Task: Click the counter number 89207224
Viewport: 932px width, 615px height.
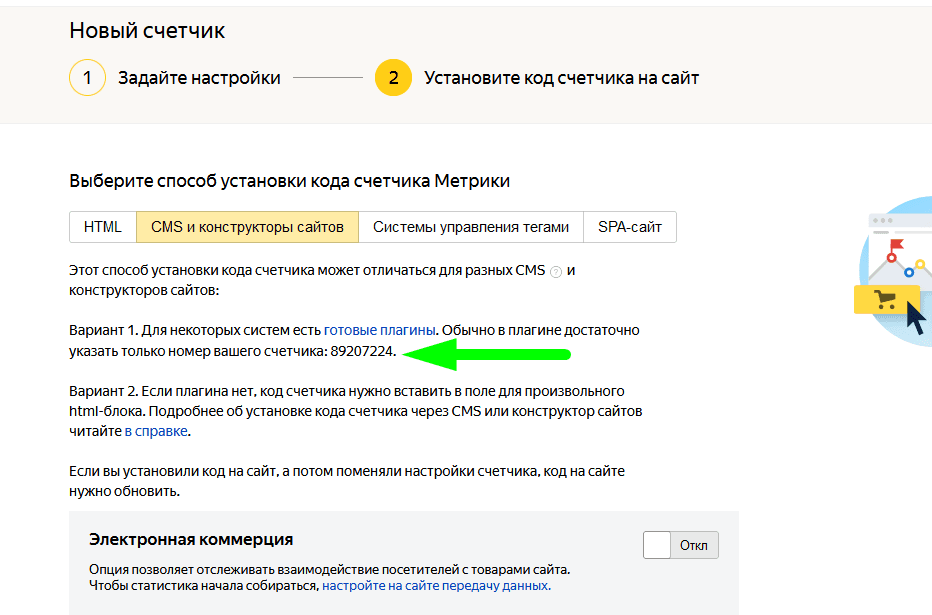Action: pyautogui.click(x=363, y=352)
